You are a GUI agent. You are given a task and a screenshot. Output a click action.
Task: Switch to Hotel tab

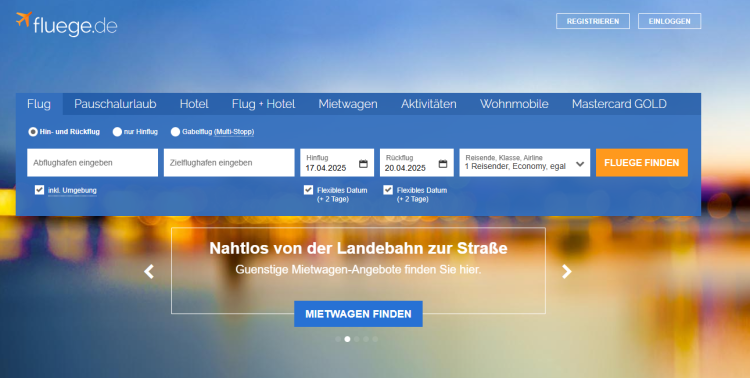pos(194,104)
